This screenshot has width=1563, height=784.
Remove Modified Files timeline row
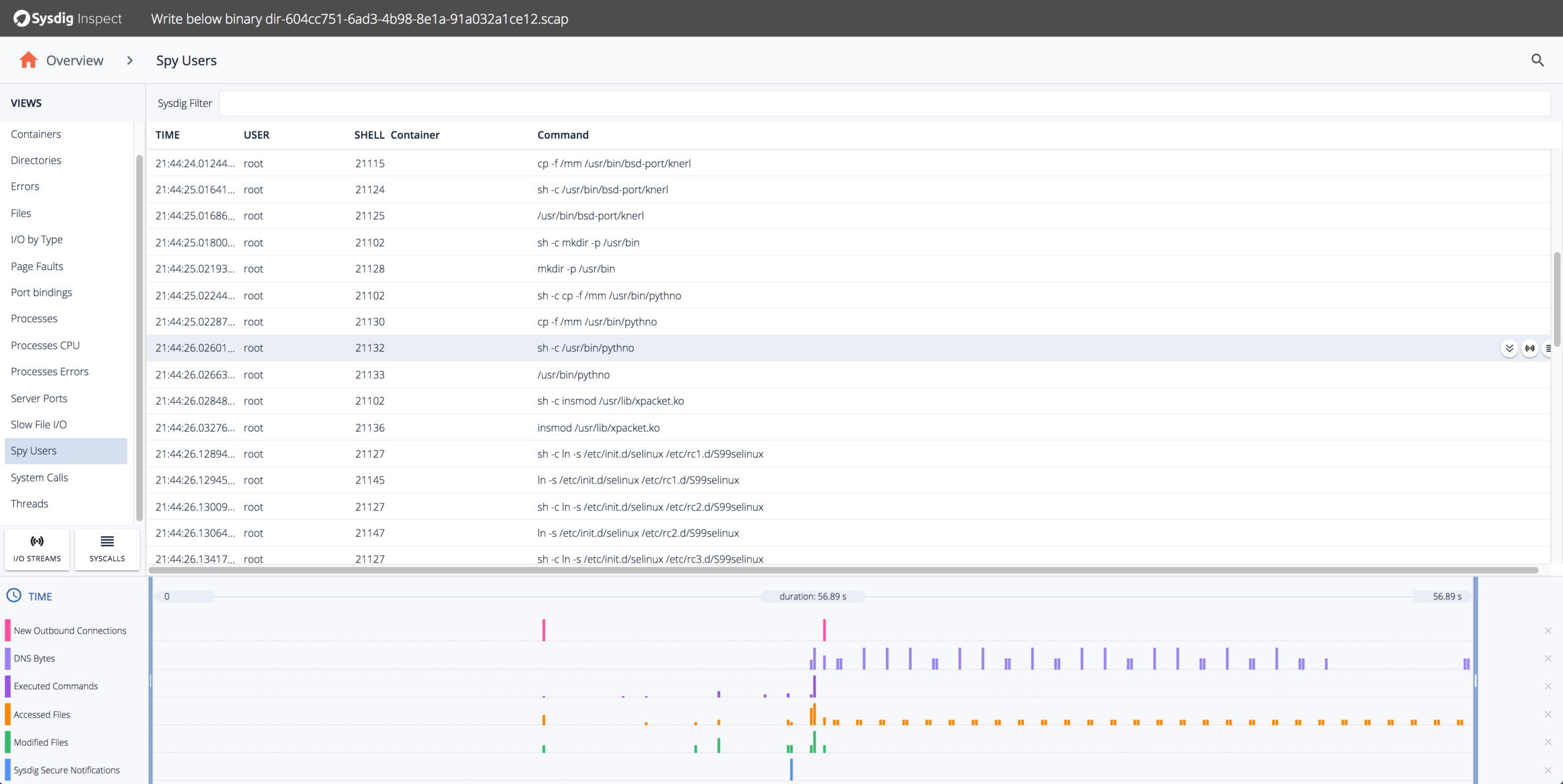tap(1548, 742)
